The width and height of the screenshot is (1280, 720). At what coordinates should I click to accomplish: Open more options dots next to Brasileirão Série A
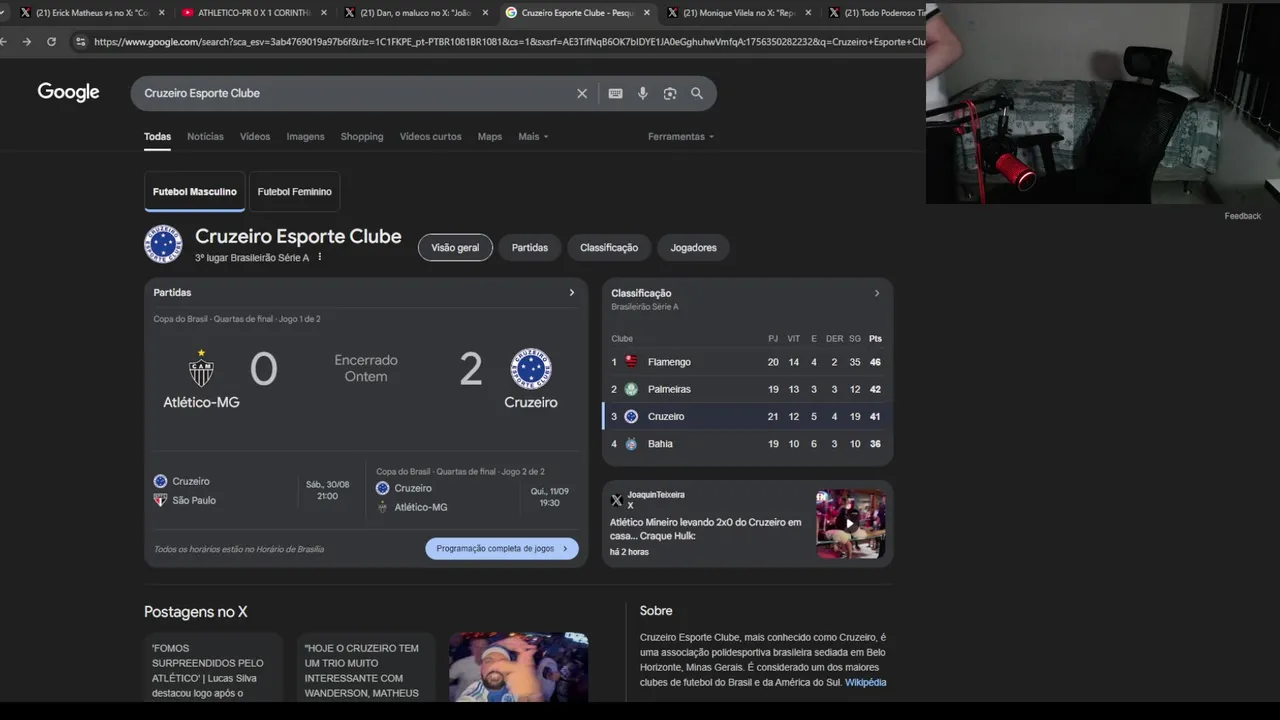coord(320,257)
